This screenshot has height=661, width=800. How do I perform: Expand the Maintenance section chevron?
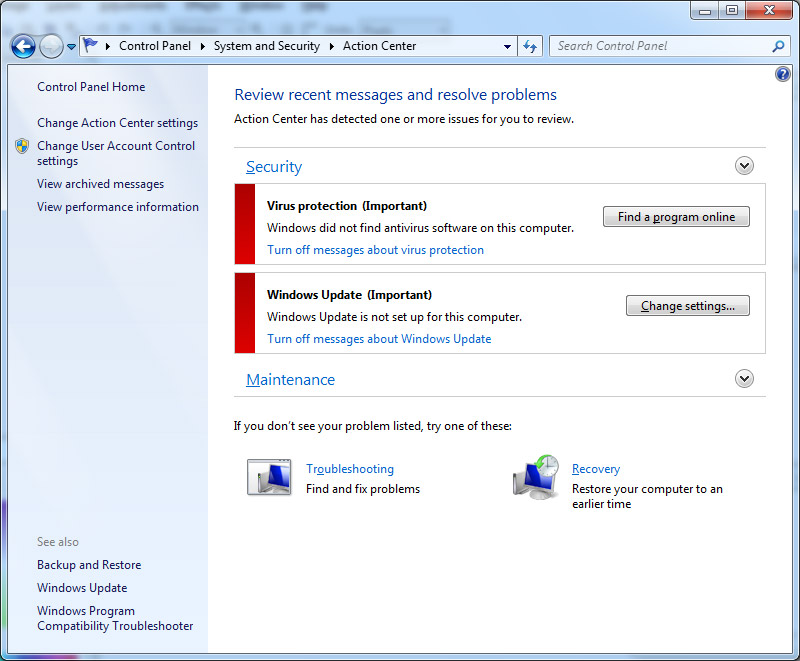point(744,379)
